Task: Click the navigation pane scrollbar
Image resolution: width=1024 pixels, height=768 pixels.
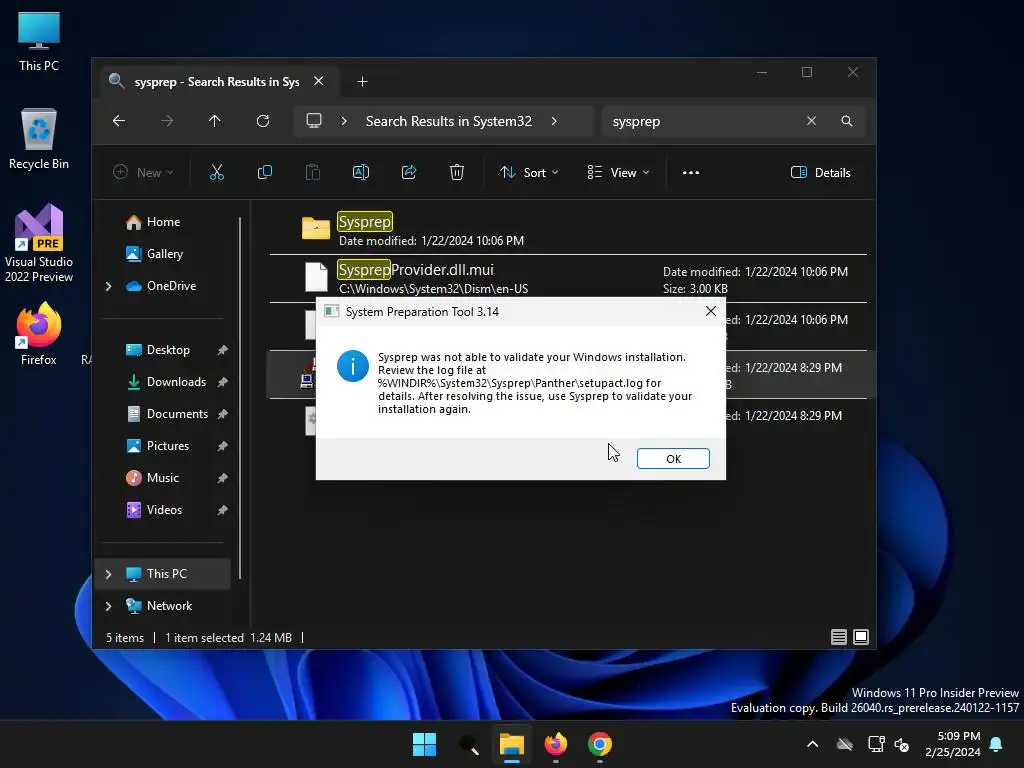Action: tap(240, 398)
